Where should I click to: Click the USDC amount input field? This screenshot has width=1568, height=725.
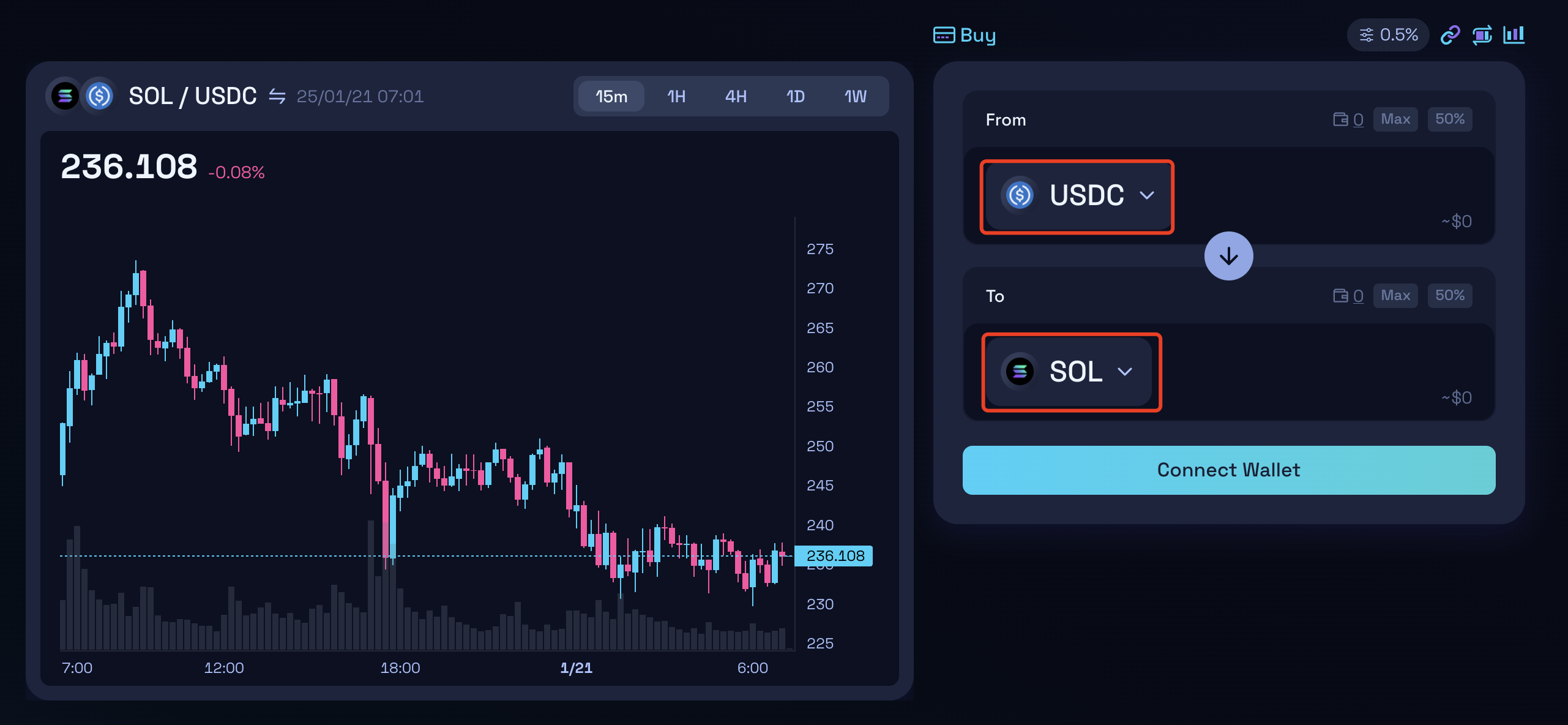tap(1350, 193)
